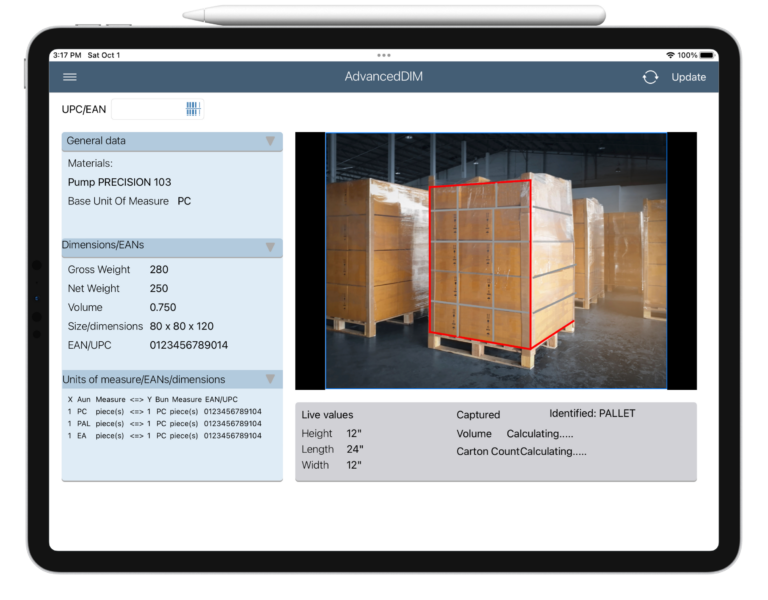Image resolution: width=768 pixels, height=600 pixels.
Task: Select the first PC unit row
Action: (165, 411)
